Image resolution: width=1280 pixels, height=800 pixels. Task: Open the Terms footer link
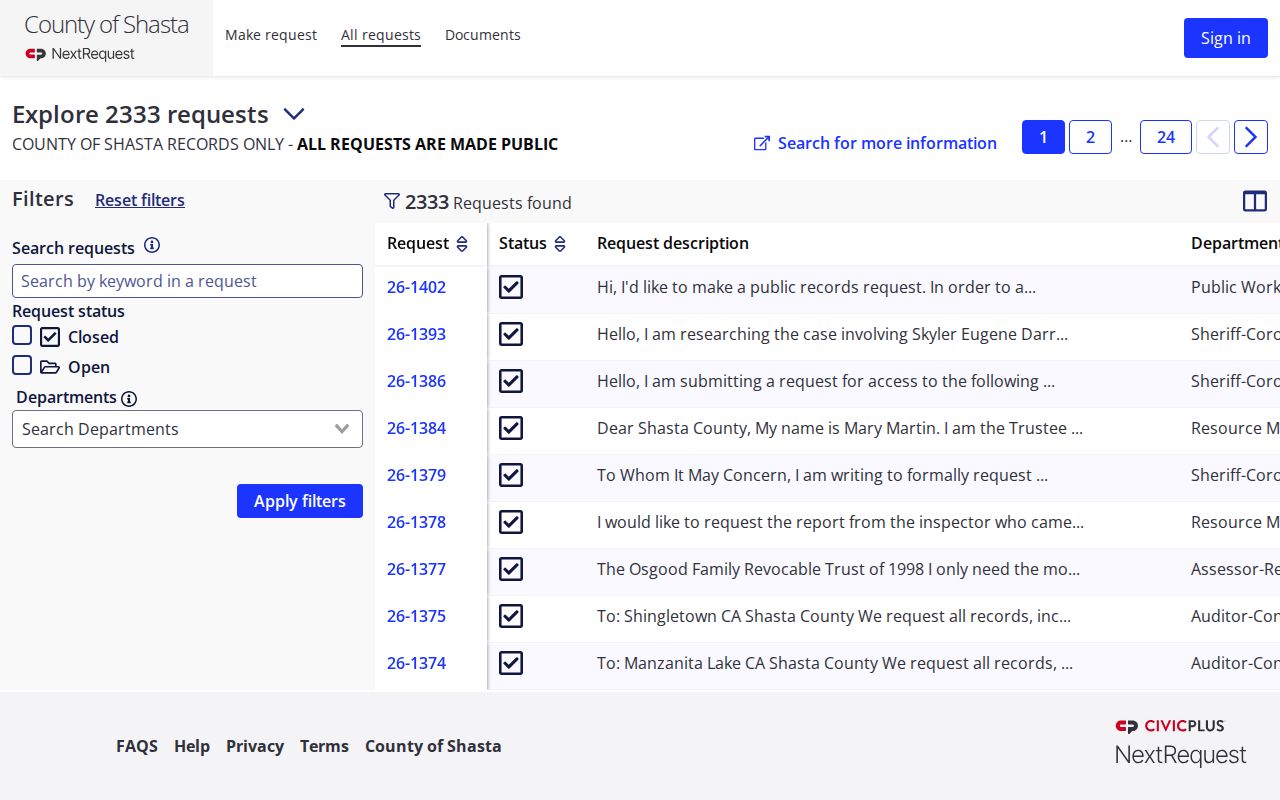[x=324, y=746]
